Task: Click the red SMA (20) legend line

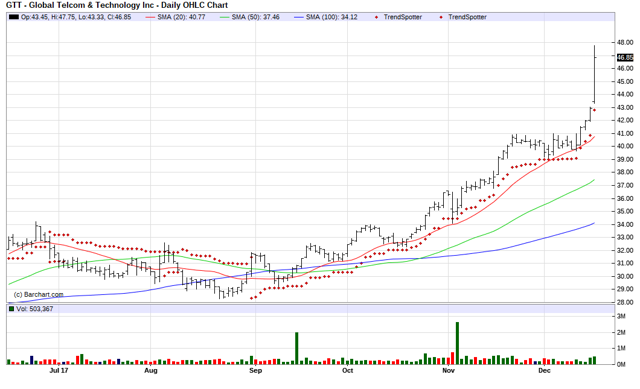Action: tap(150, 17)
